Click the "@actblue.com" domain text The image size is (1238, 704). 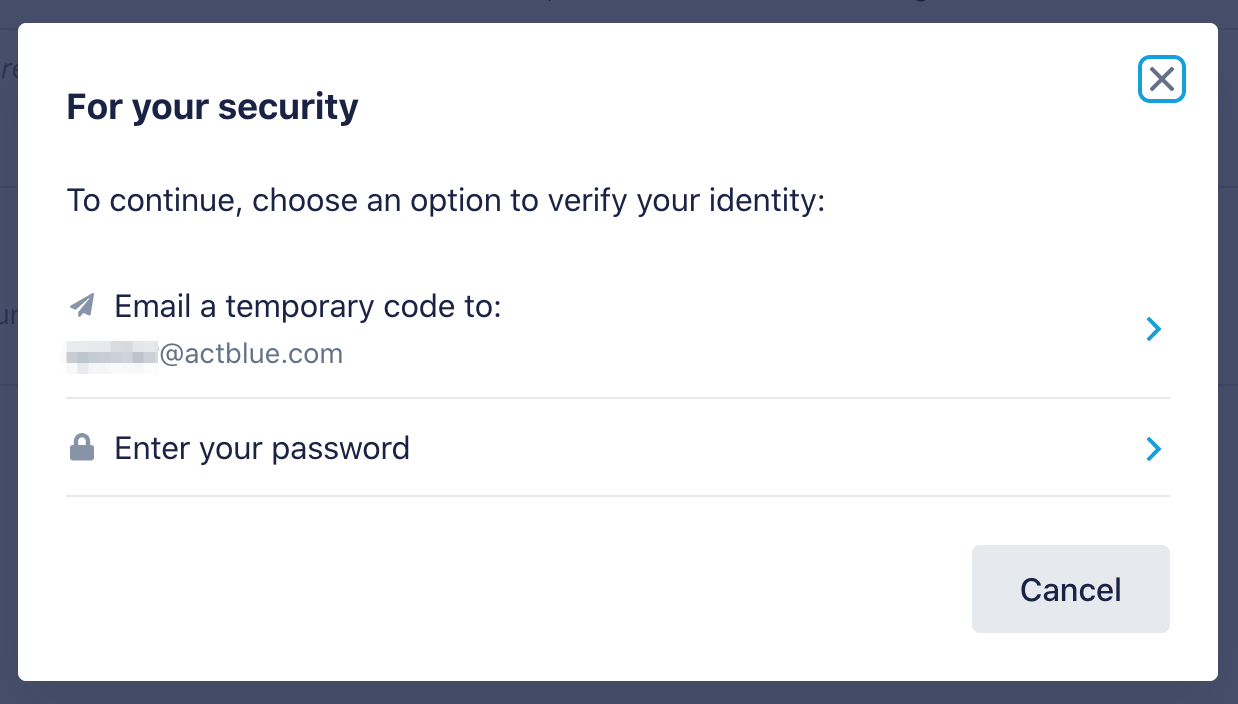pyautogui.click(x=251, y=354)
